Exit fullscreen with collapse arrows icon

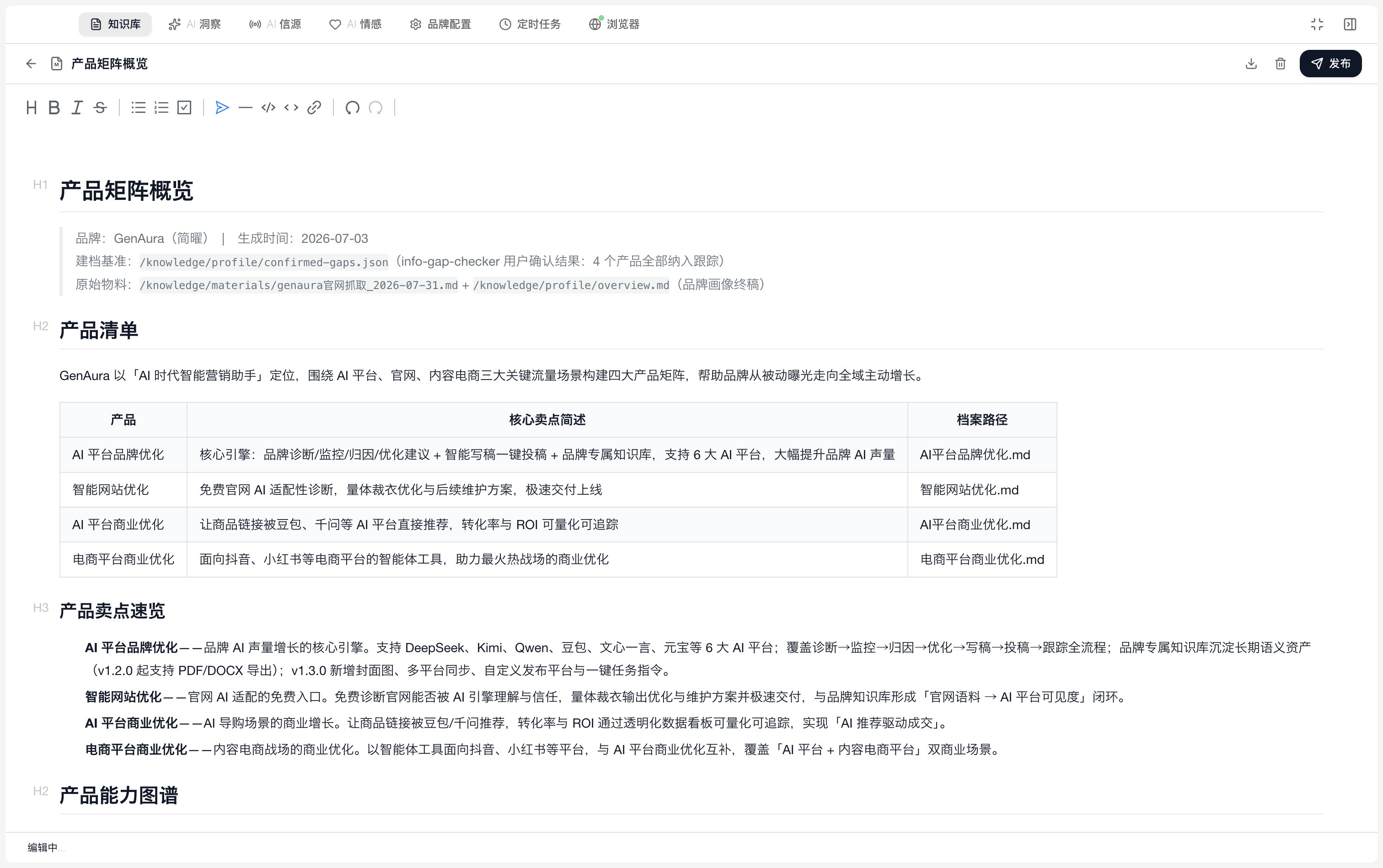(1317, 24)
